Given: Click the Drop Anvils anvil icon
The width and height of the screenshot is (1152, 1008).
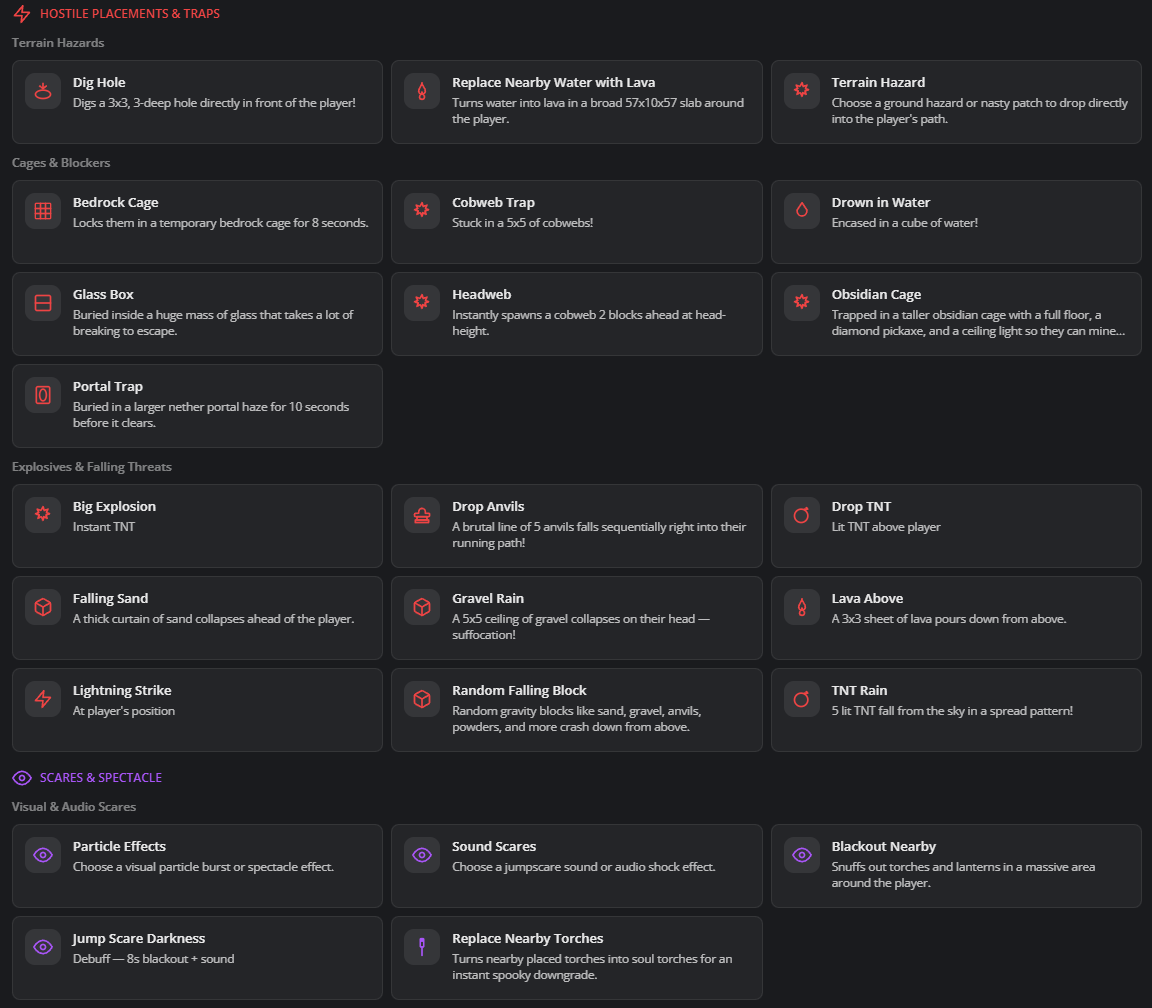Looking at the screenshot, I should [x=422, y=515].
